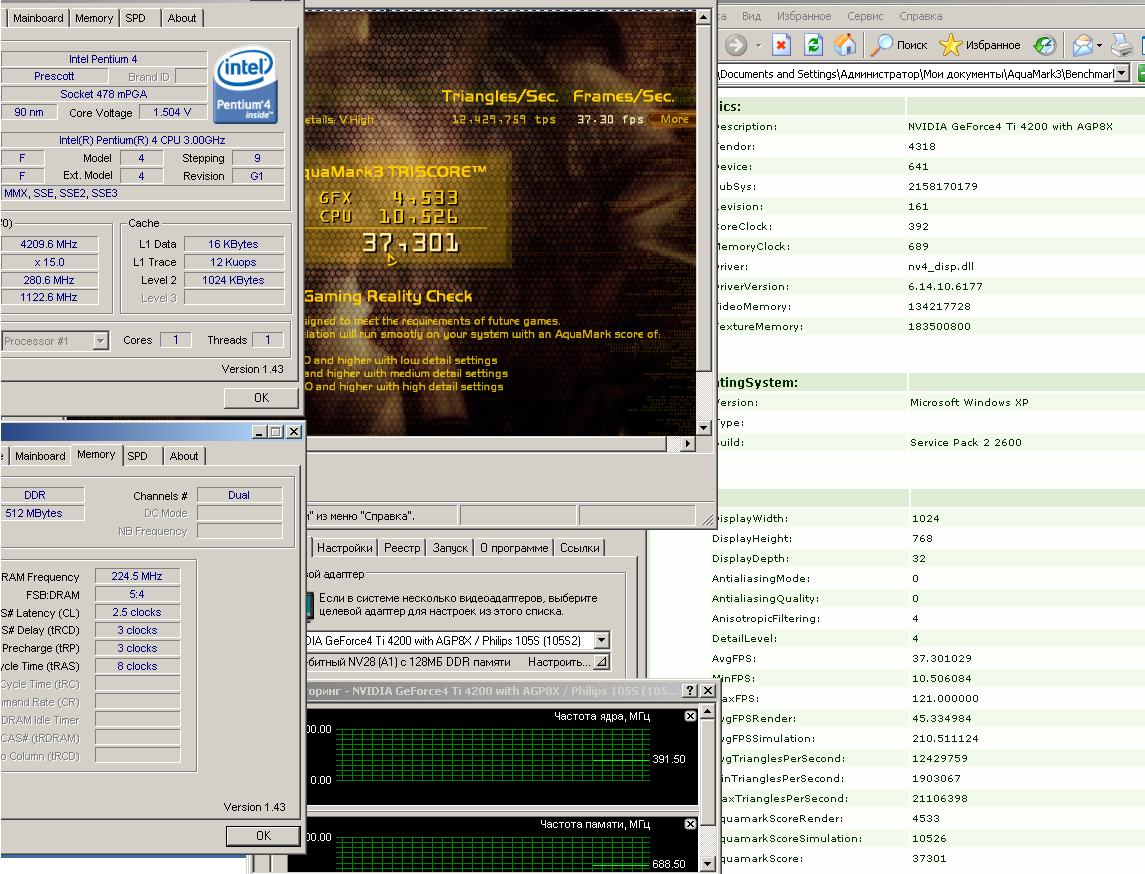Click the Print icon in browser toolbar

[1122, 45]
